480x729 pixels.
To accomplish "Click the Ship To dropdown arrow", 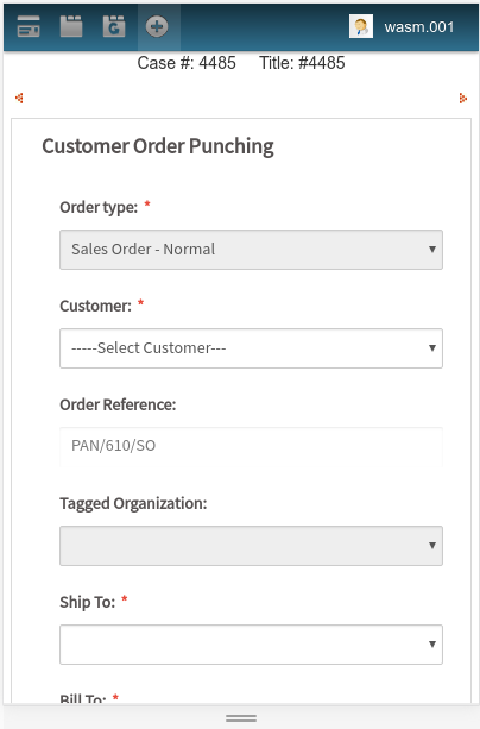I will tap(432, 644).
